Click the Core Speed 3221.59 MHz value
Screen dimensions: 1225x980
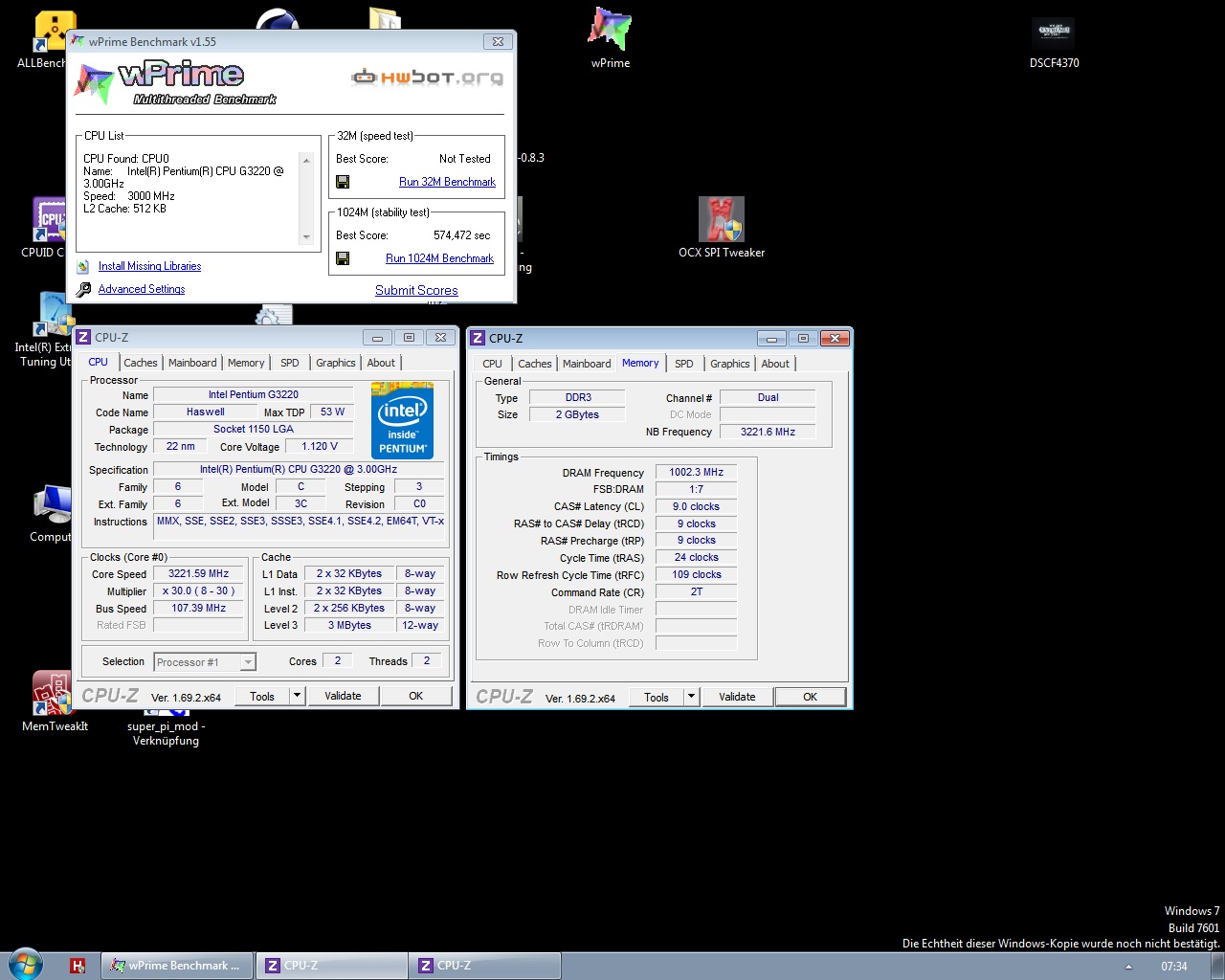(x=199, y=574)
